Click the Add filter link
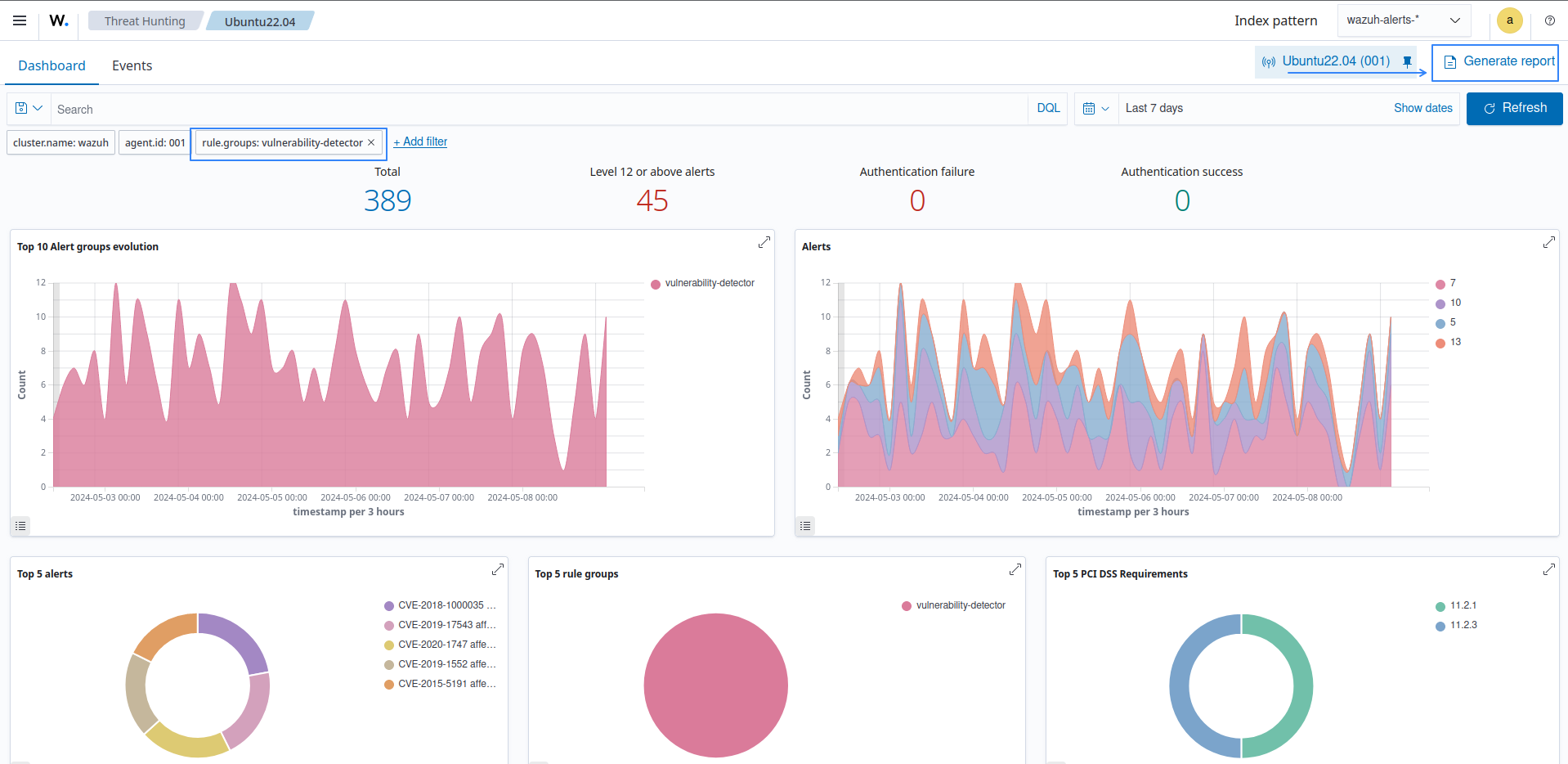This screenshot has width=1568, height=764. click(419, 142)
